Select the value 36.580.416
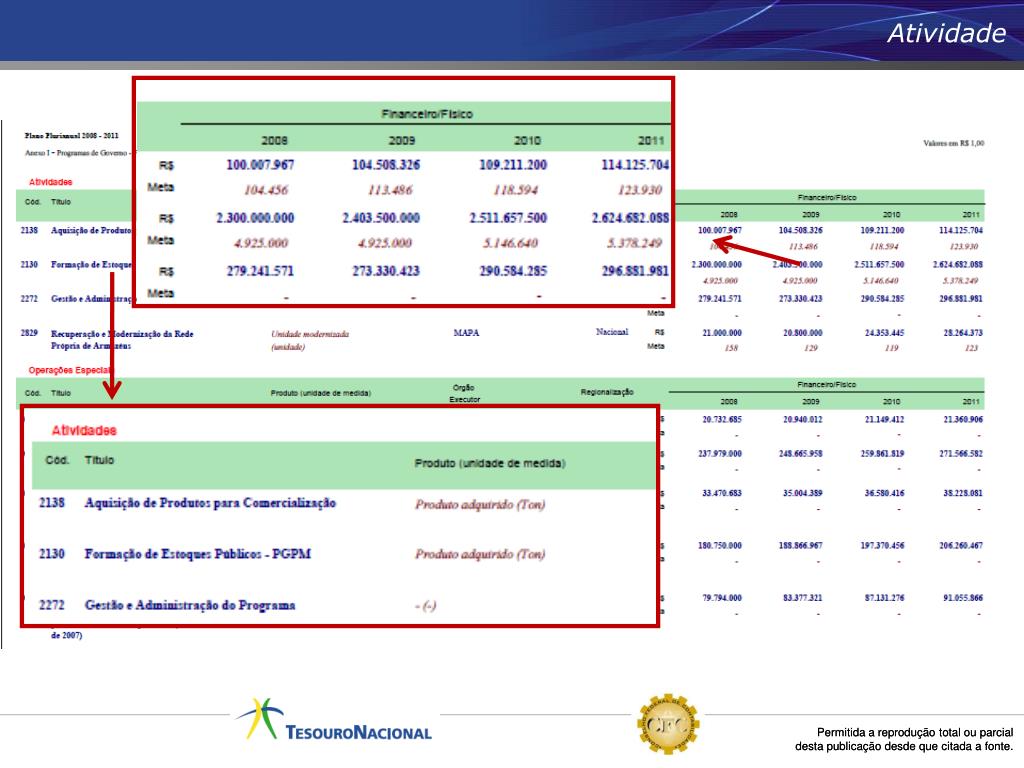Screen dimensions: 1024x768 click(x=884, y=493)
